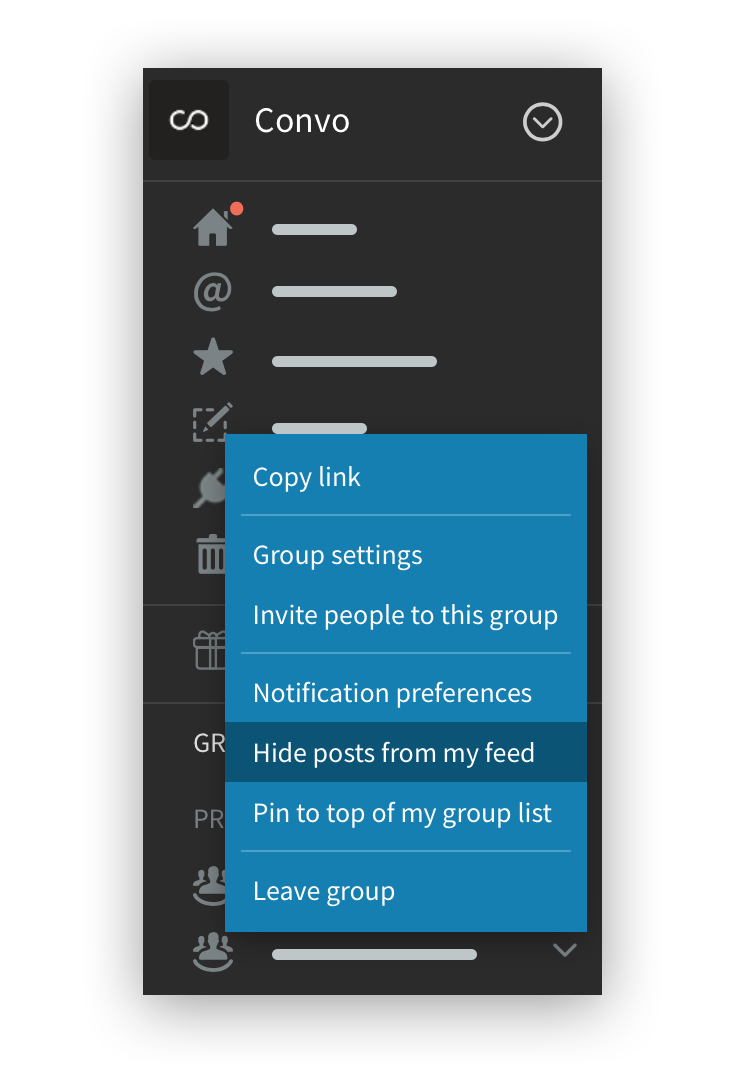Open Group settings from the menu
744x1083 pixels.
tap(338, 555)
